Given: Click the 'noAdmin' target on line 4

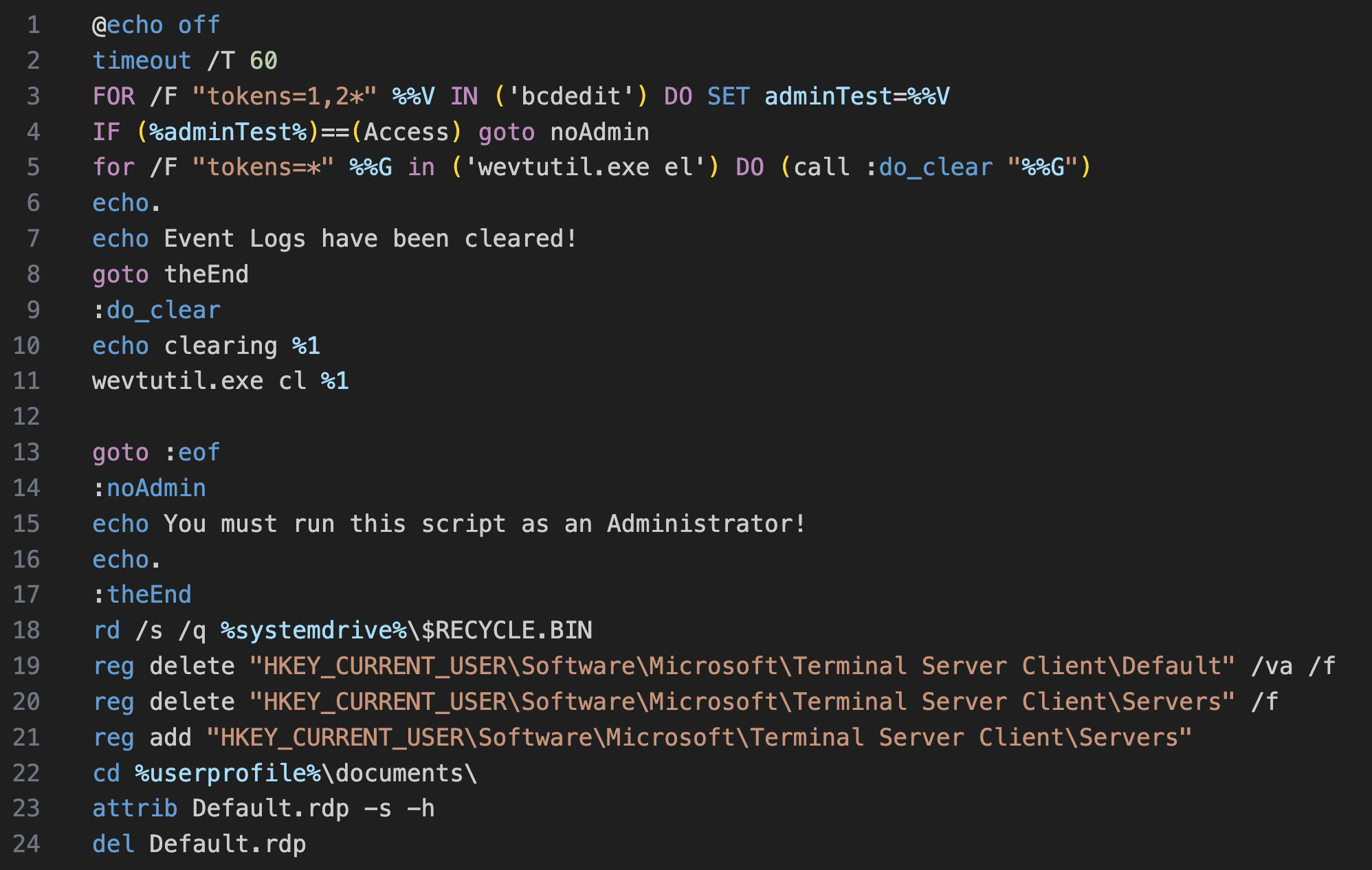Looking at the screenshot, I should (599, 132).
